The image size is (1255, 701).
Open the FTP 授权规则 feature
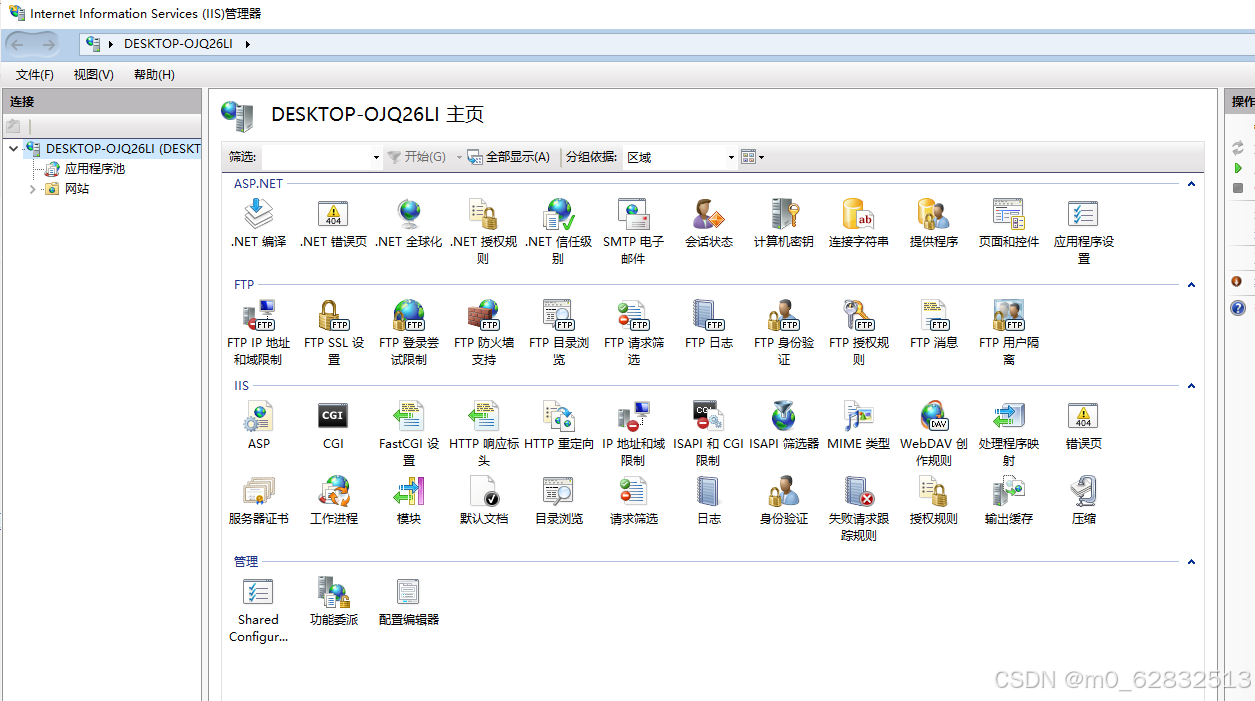tap(858, 332)
